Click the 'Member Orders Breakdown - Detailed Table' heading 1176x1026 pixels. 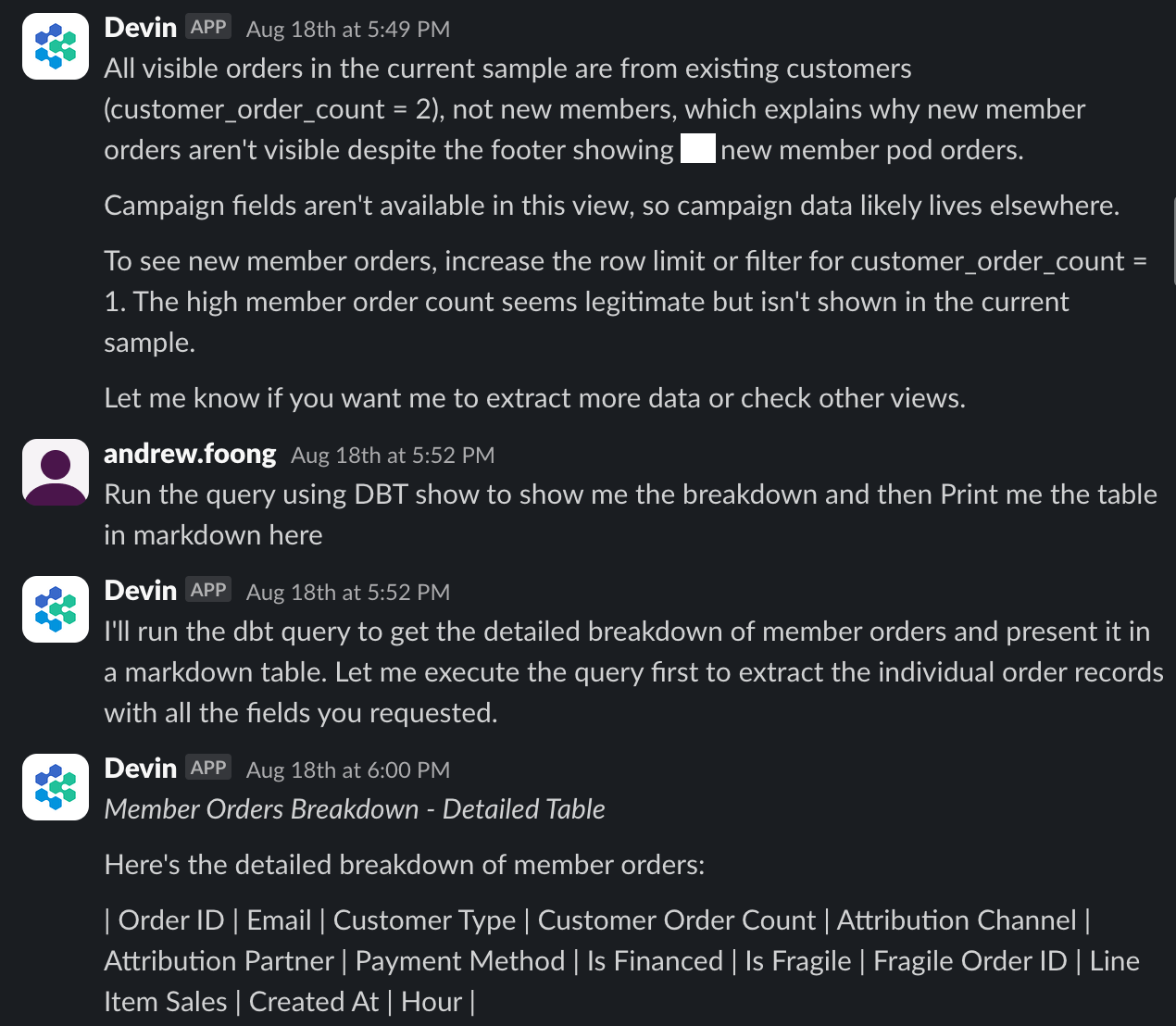355,809
